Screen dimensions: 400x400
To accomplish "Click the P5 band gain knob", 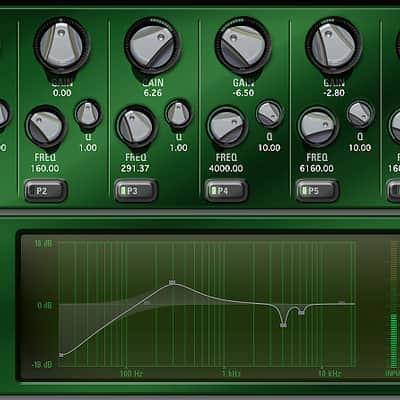I will tap(334, 45).
